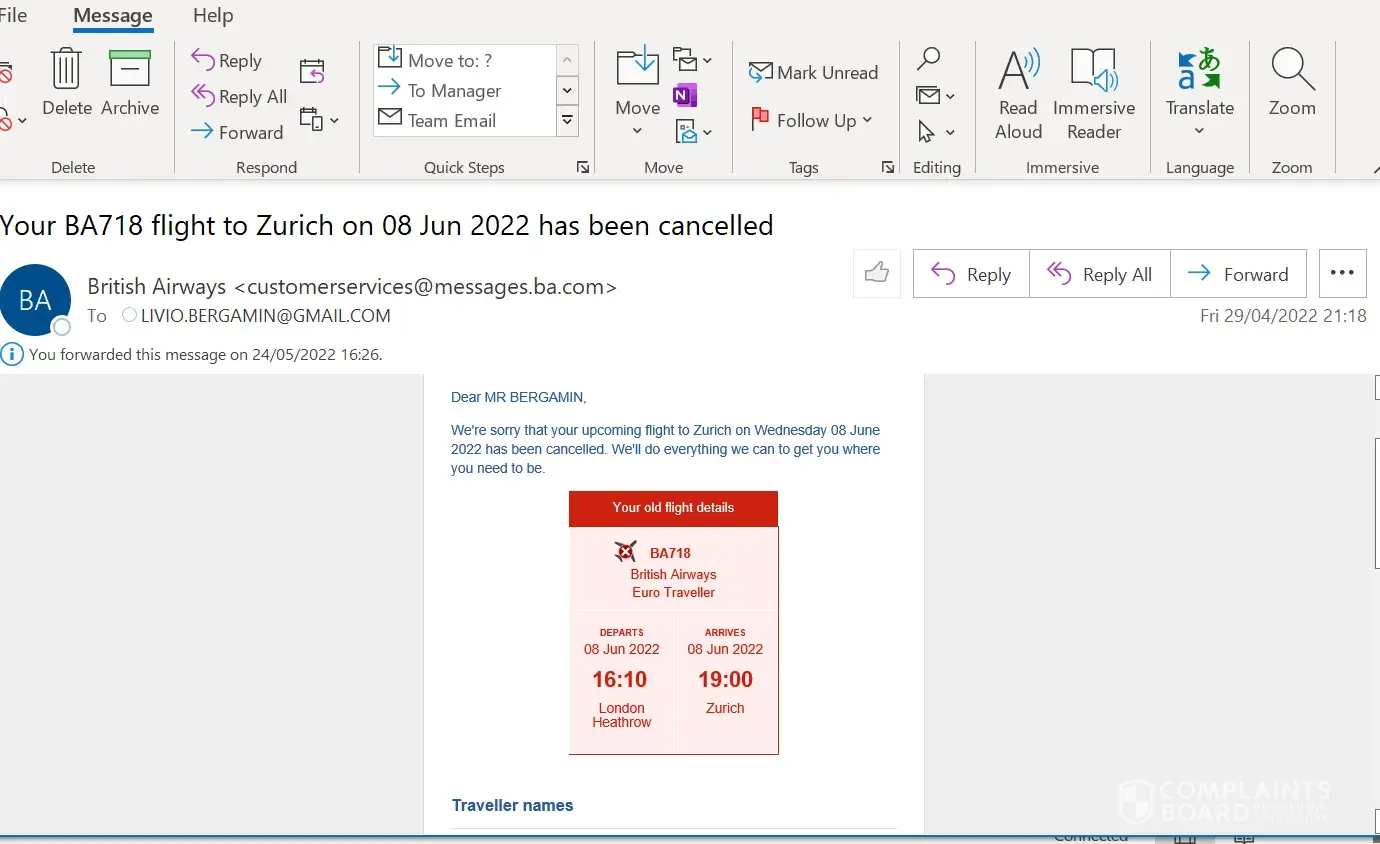Click the received date Fri 29/04/2022 21:18
The height and width of the screenshot is (844, 1380).
tap(1283, 316)
